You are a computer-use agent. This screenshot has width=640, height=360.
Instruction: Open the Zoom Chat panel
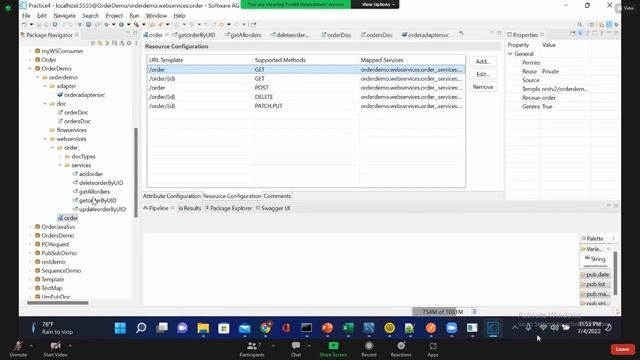pos(296,349)
